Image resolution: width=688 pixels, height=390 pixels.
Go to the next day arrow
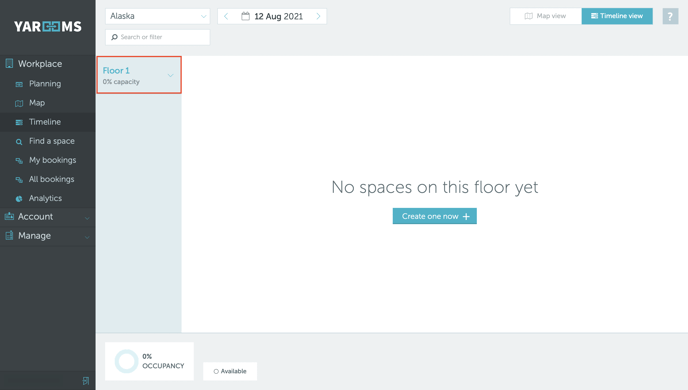[319, 16]
